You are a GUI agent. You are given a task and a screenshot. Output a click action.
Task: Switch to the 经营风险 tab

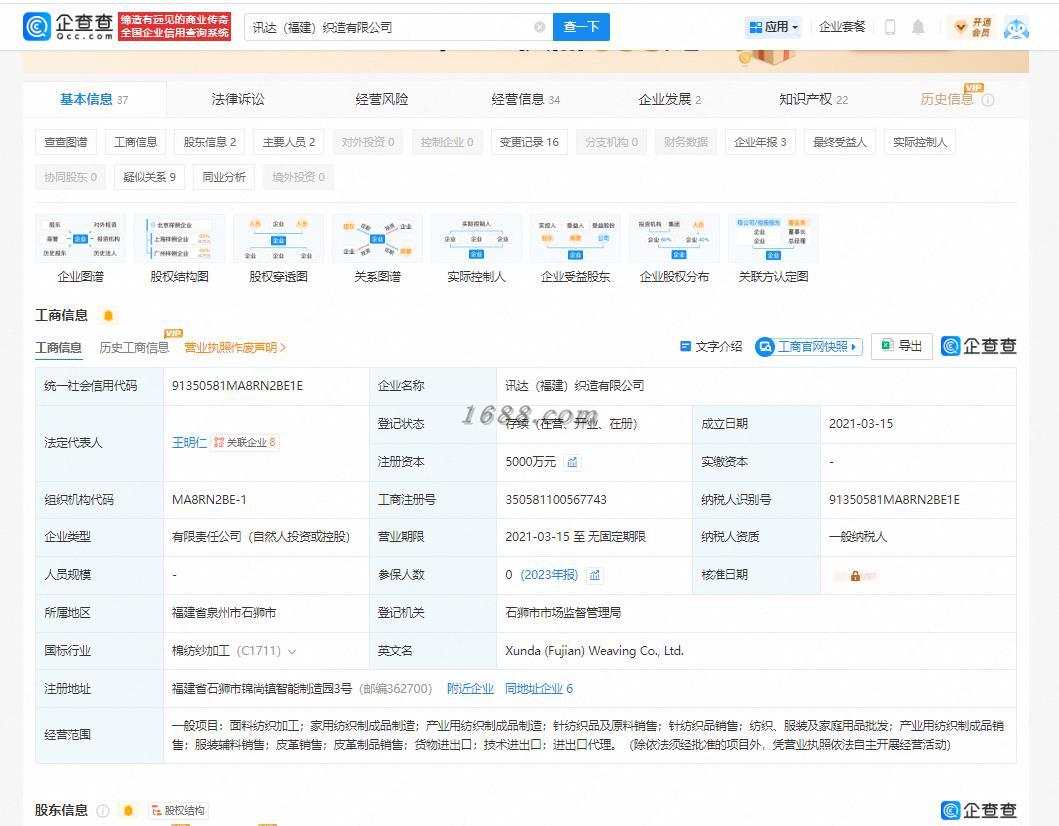click(382, 99)
